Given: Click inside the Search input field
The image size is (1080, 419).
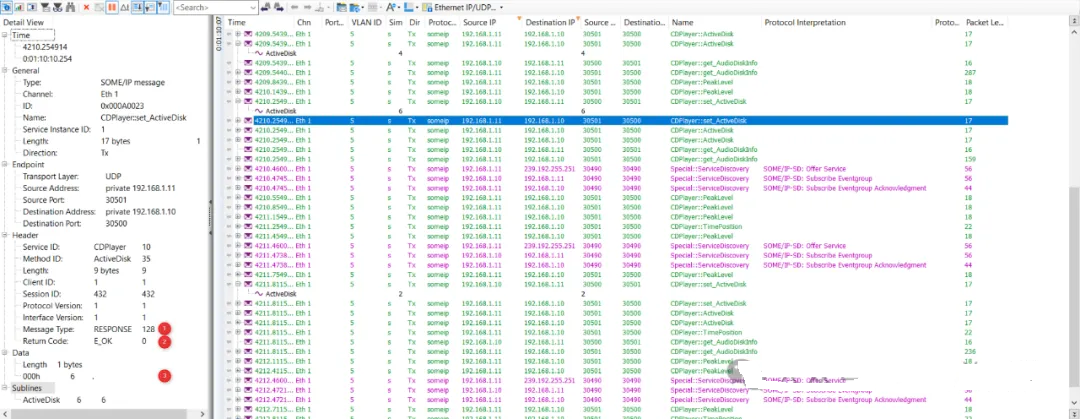Looking at the screenshot, I should coord(208,7).
